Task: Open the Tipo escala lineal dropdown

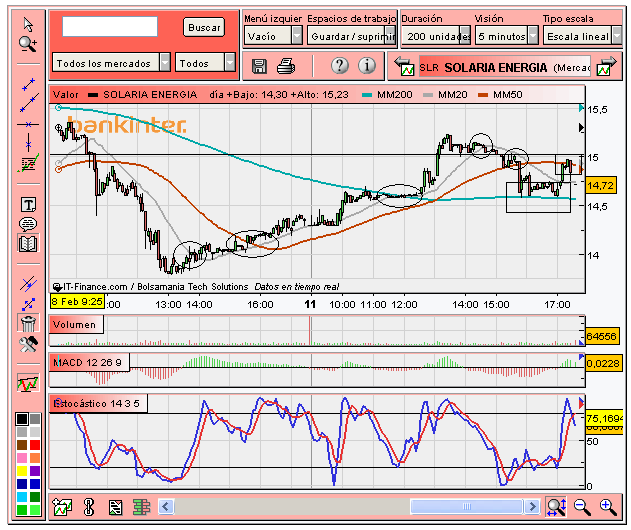Action: [582, 36]
